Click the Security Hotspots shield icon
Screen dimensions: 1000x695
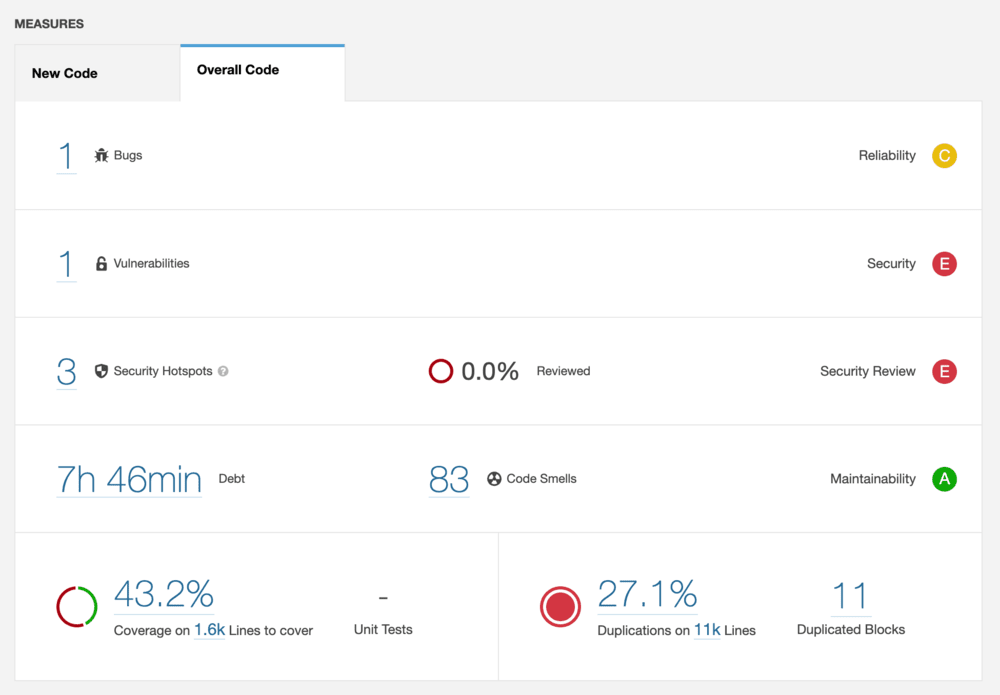pyautogui.click(x=100, y=371)
